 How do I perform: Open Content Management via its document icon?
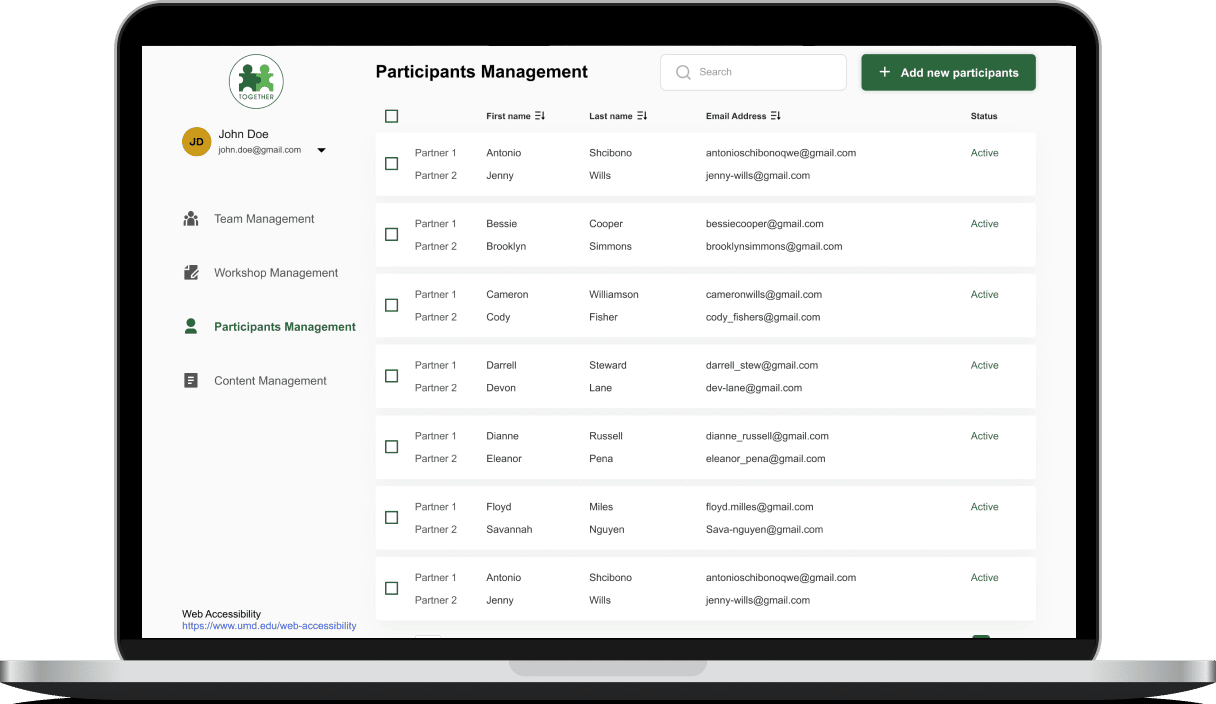click(x=191, y=380)
